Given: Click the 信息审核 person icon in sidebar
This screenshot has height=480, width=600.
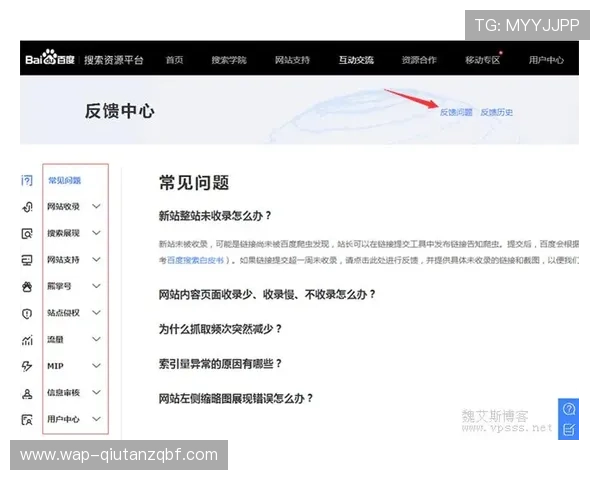Looking at the screenshot, I should (x=27, y=393).
